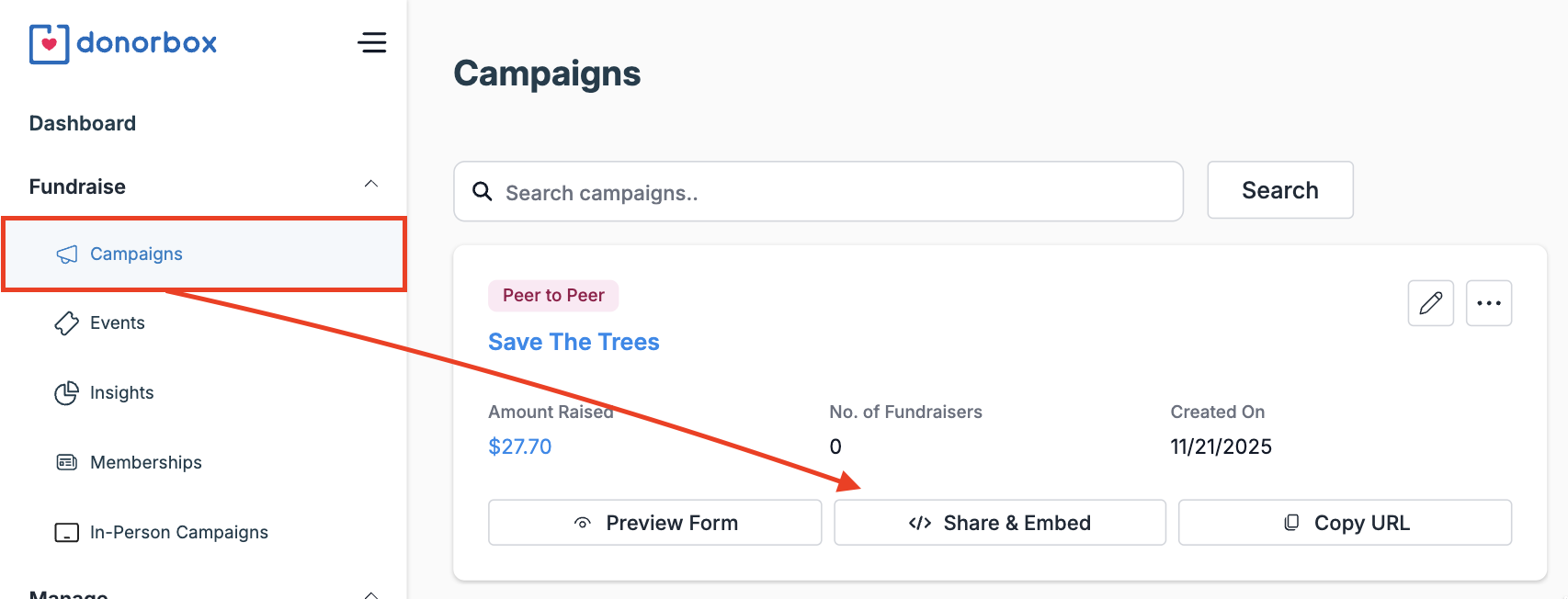The width and height of the screenshot is (1568, 599).
Task: Click the pencil edit icon on Save The Trees
Action: pyautogui.click(x=1430, y=302)
